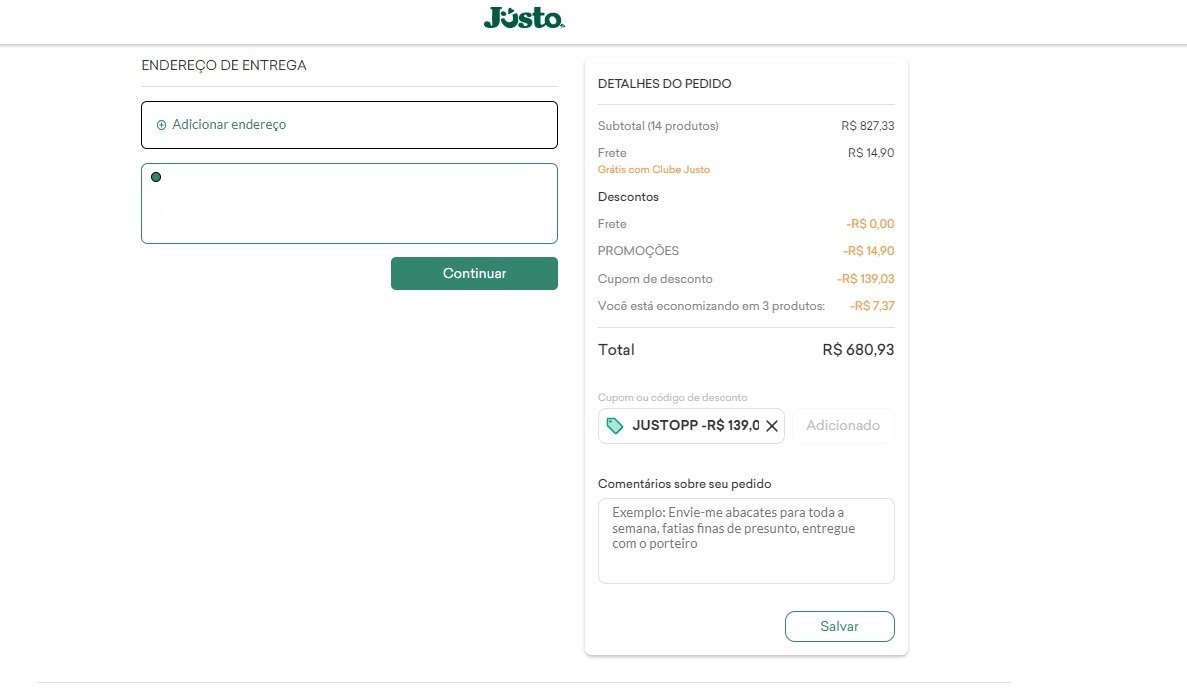Screen dimensions: 1187x696
Task: Remove the JUSTOPP coupon with the X
Action: click(771, 426)
